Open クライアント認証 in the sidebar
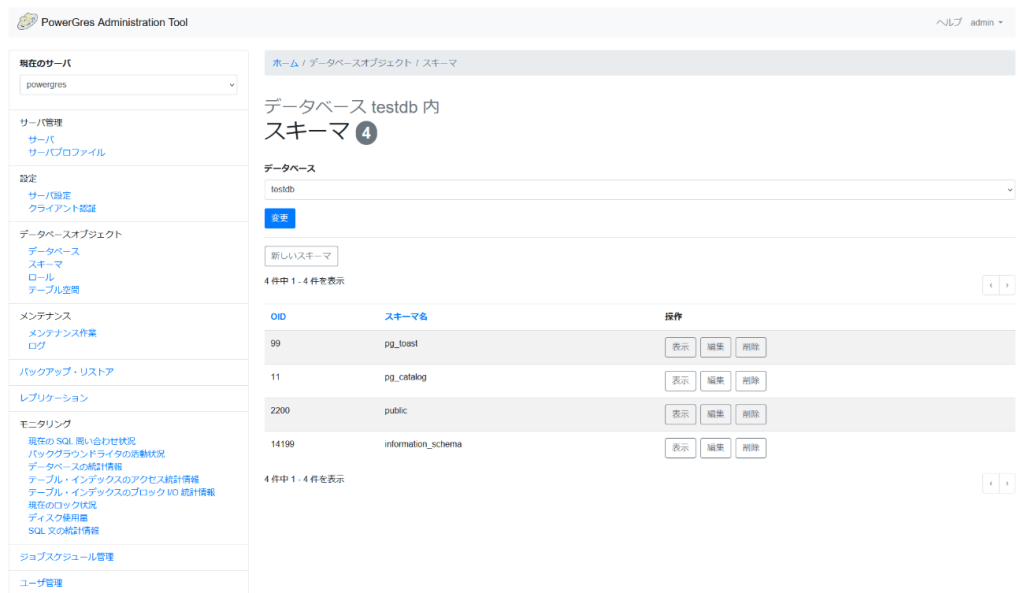1024x593 pixels. click(x=62, y=208)
